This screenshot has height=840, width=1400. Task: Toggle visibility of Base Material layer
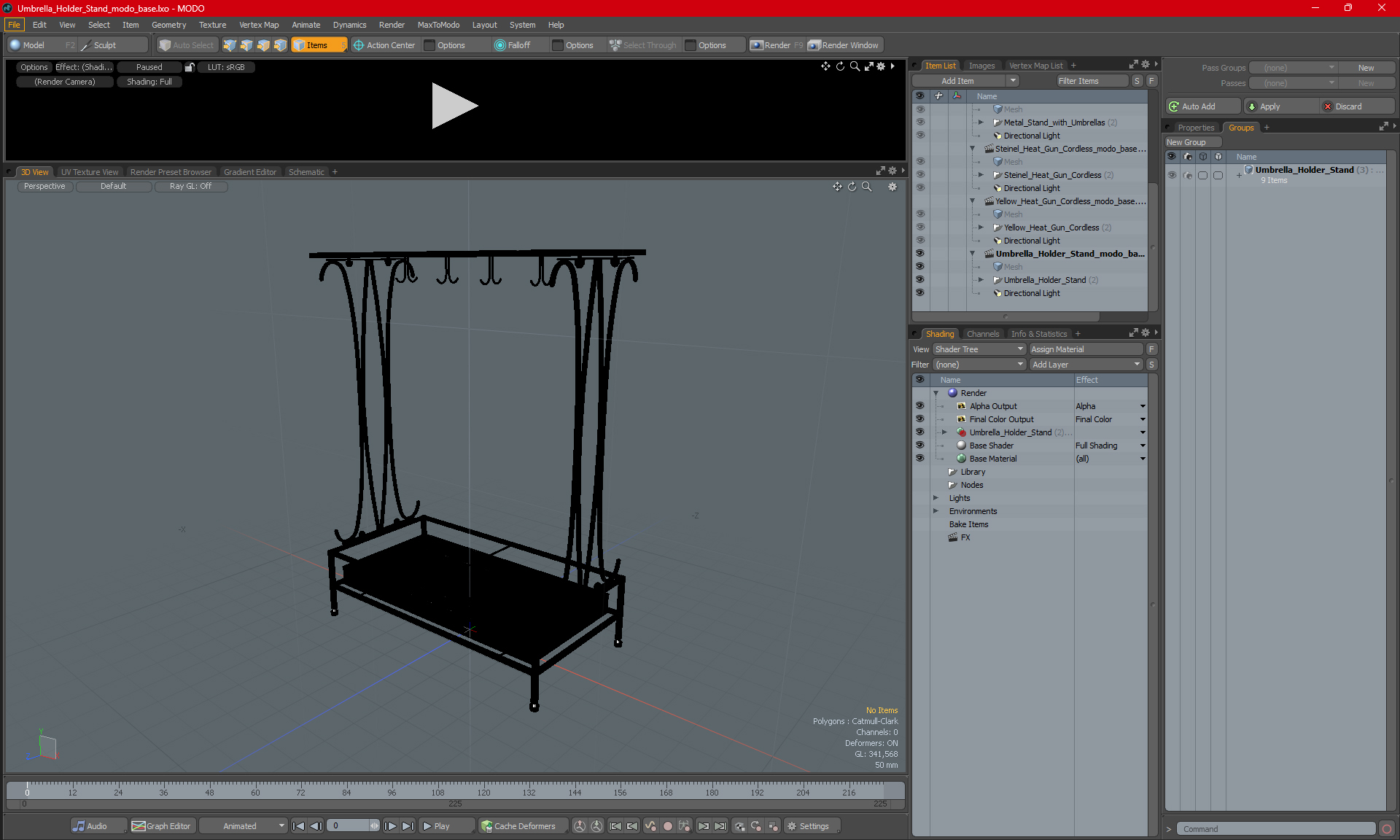pyautogui.click(x=919, y=459)
